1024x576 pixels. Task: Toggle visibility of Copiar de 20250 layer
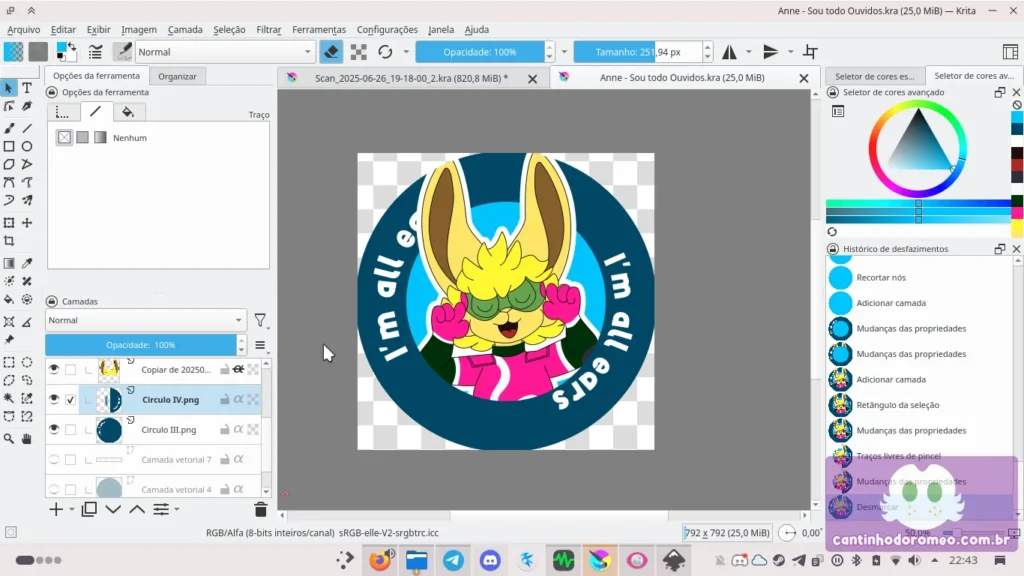(x=54, y=370)
